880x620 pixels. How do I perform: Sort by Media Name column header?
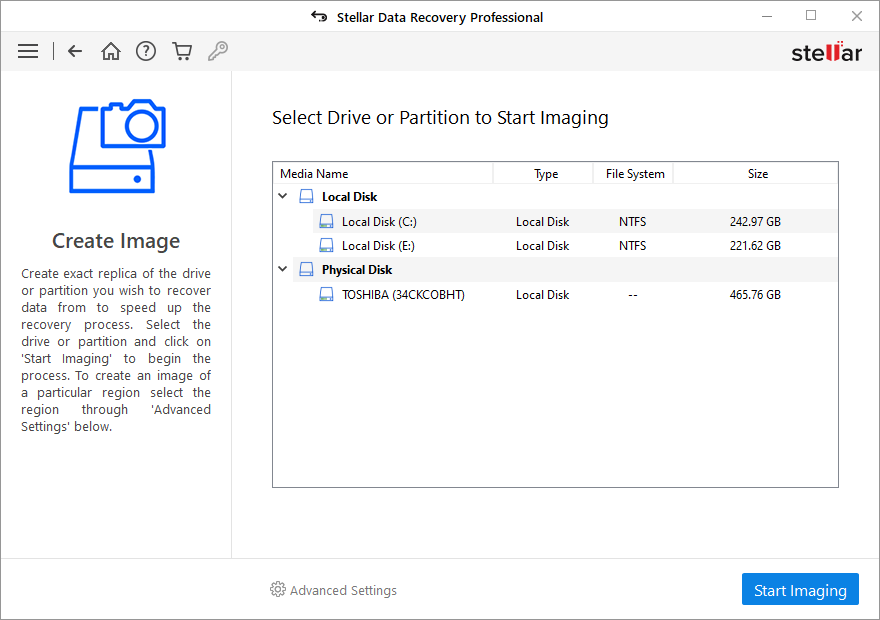click(x=383, y=174)
